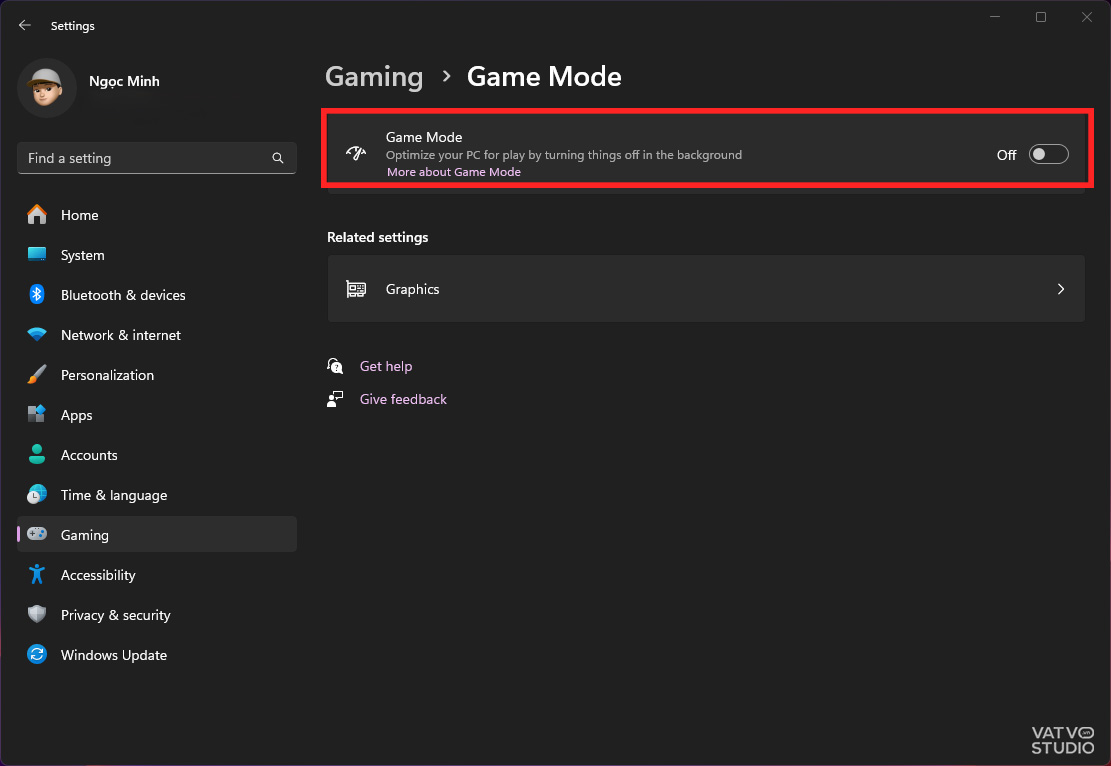Close the Settings window
Screen dimensions: 1111x766
pyautogui.click(x=1086, y=17)
